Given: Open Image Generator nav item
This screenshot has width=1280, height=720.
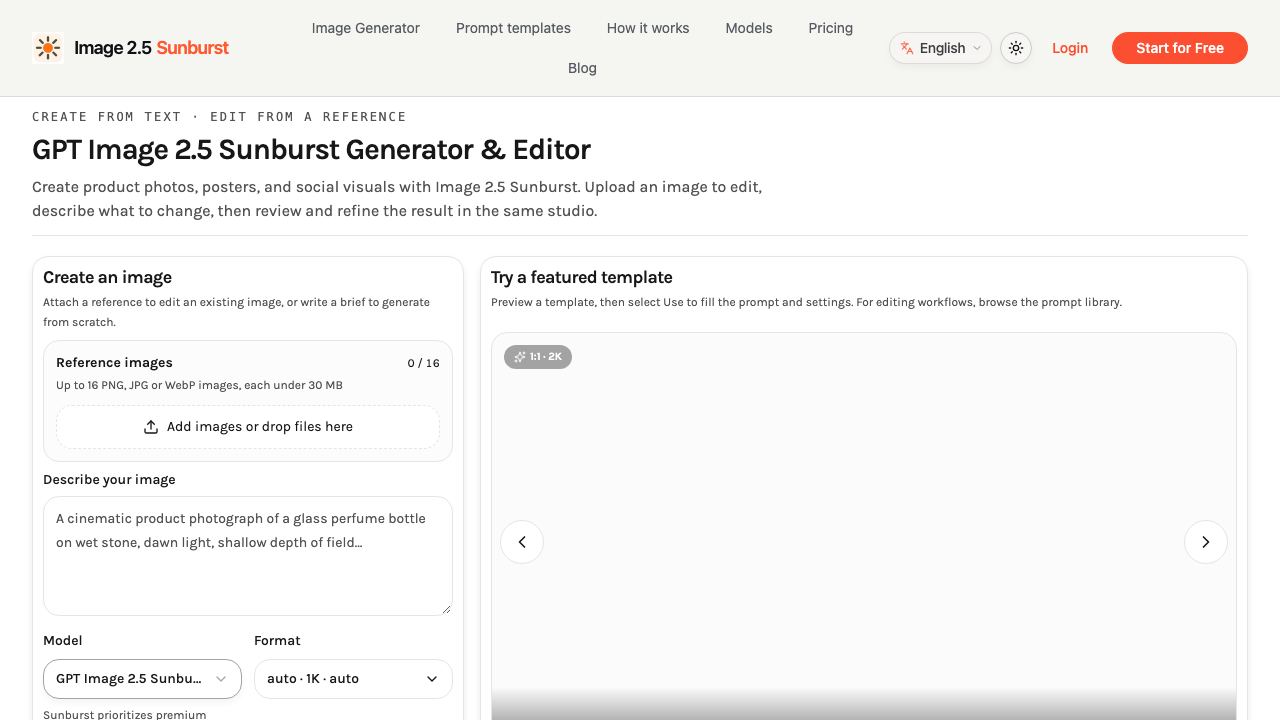Looking at the screenshot, I should click(366, 28).
